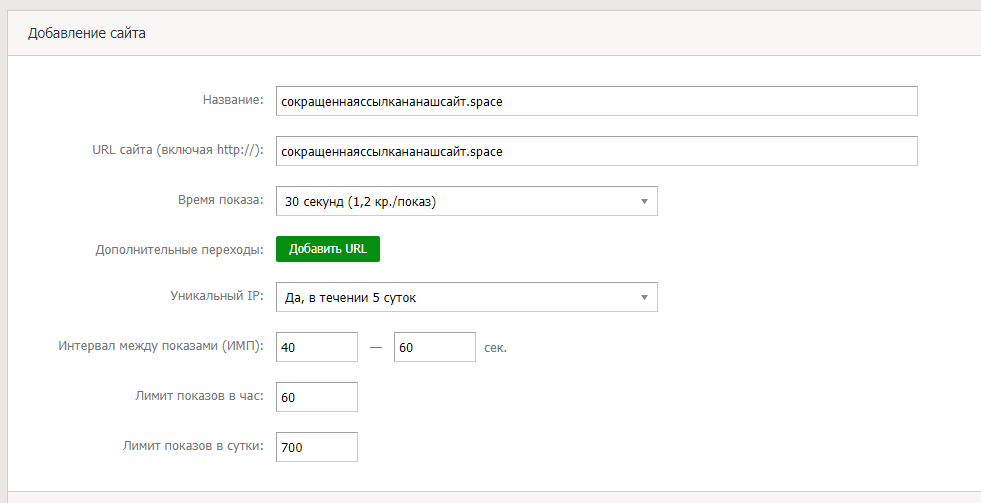Click the Дополнительные переходы: label

179,249
